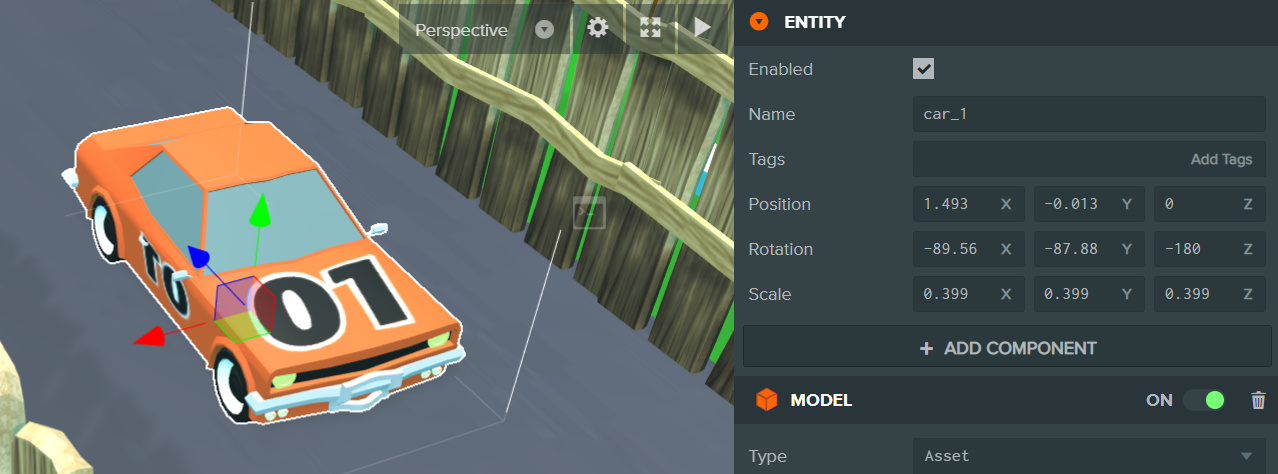Click the Rotation Y value field

coord(1077,249)
